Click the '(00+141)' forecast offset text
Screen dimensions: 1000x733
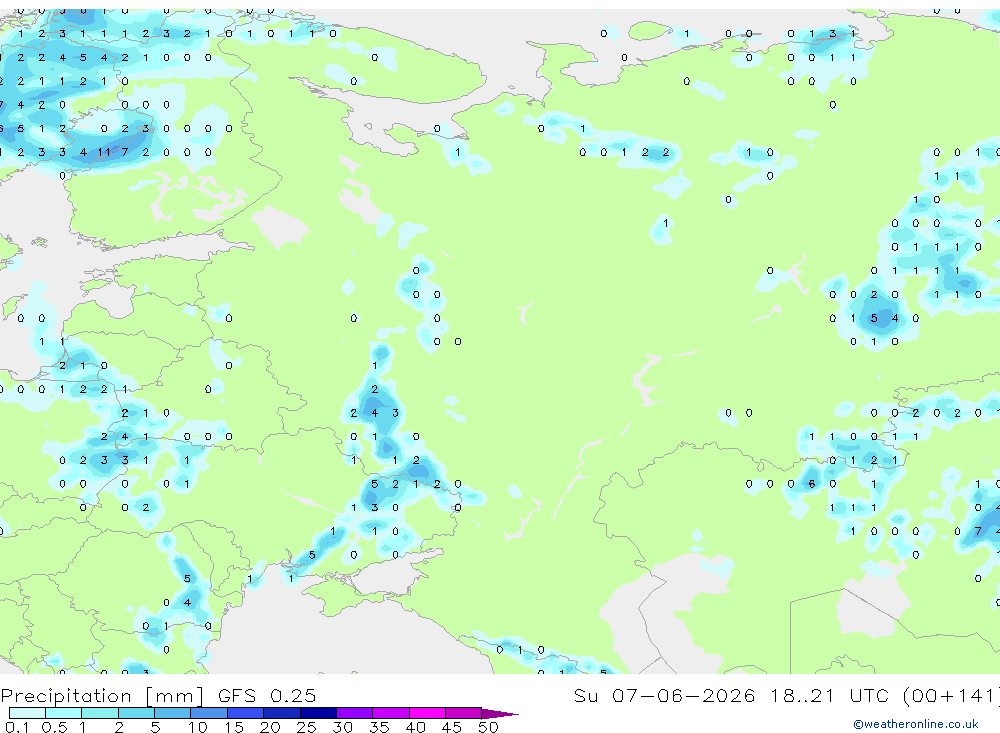tap(952, 696)
